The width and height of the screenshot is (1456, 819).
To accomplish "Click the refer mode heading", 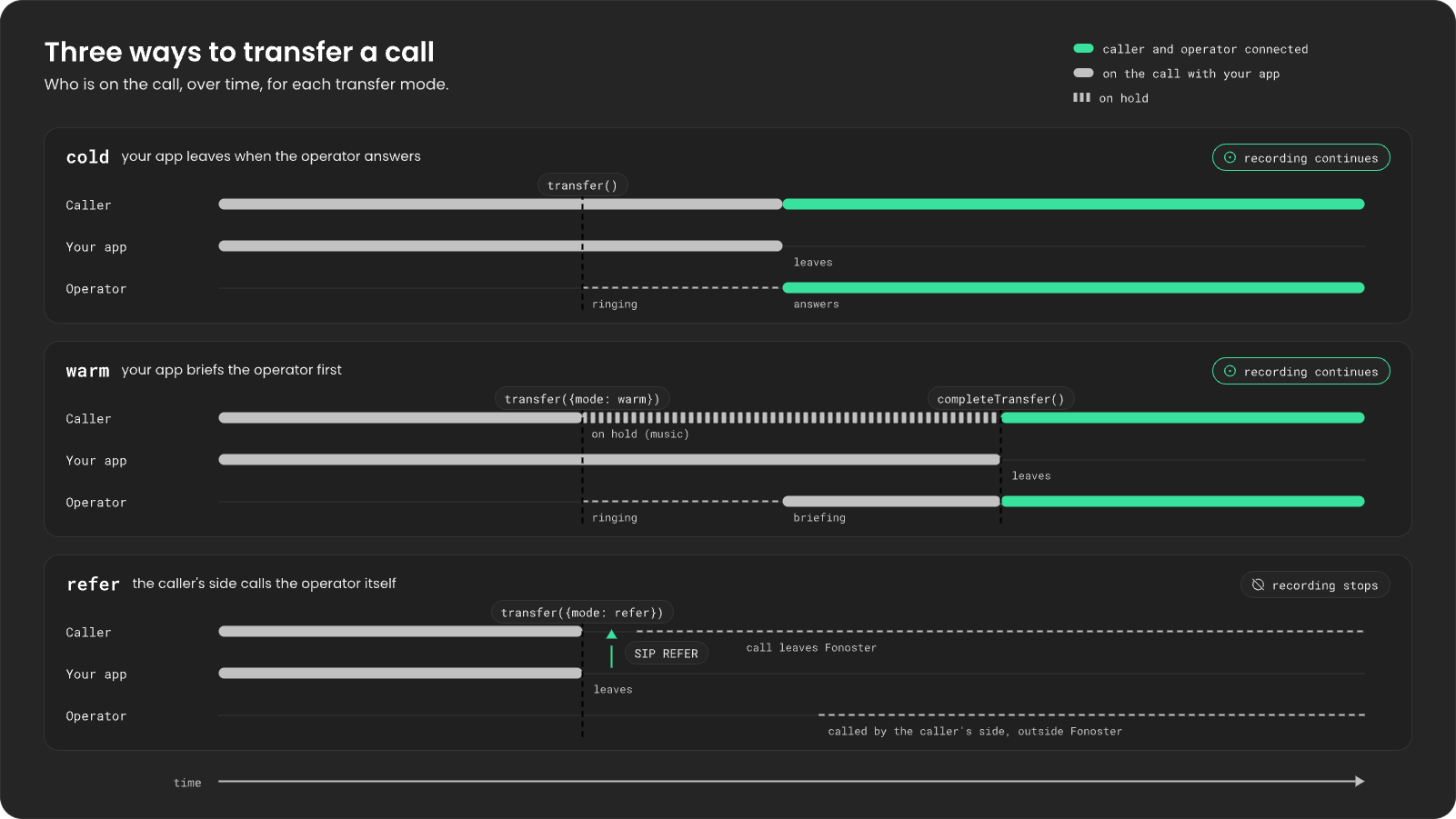I will (93, 584).
